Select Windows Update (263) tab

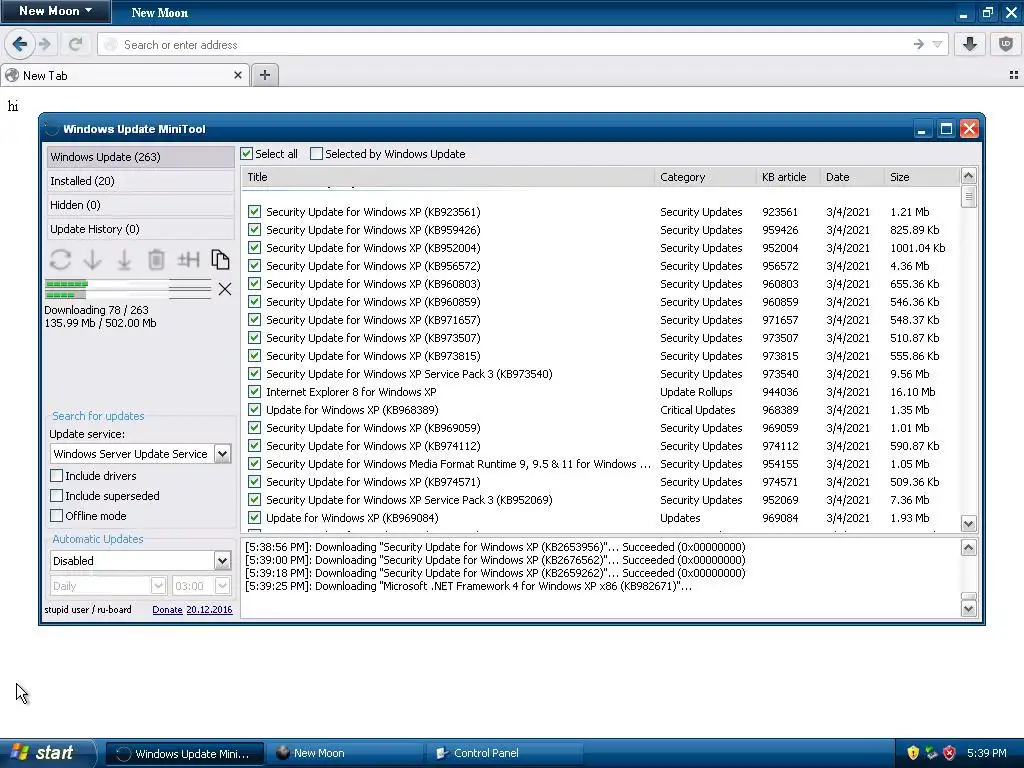point(140,157)
